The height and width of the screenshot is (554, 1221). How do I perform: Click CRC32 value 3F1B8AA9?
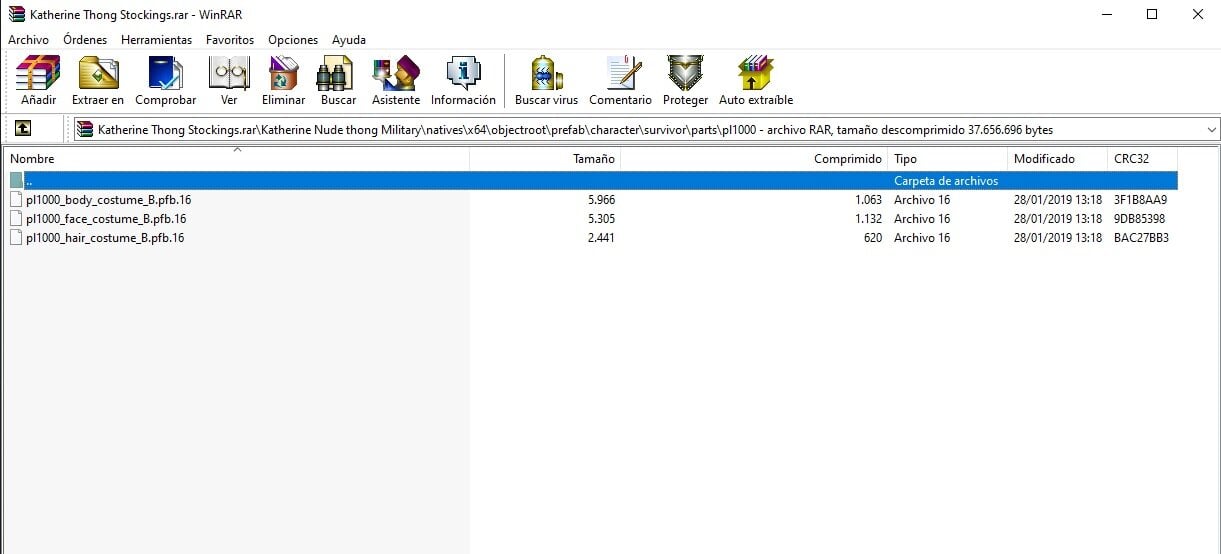[1140, 200]
